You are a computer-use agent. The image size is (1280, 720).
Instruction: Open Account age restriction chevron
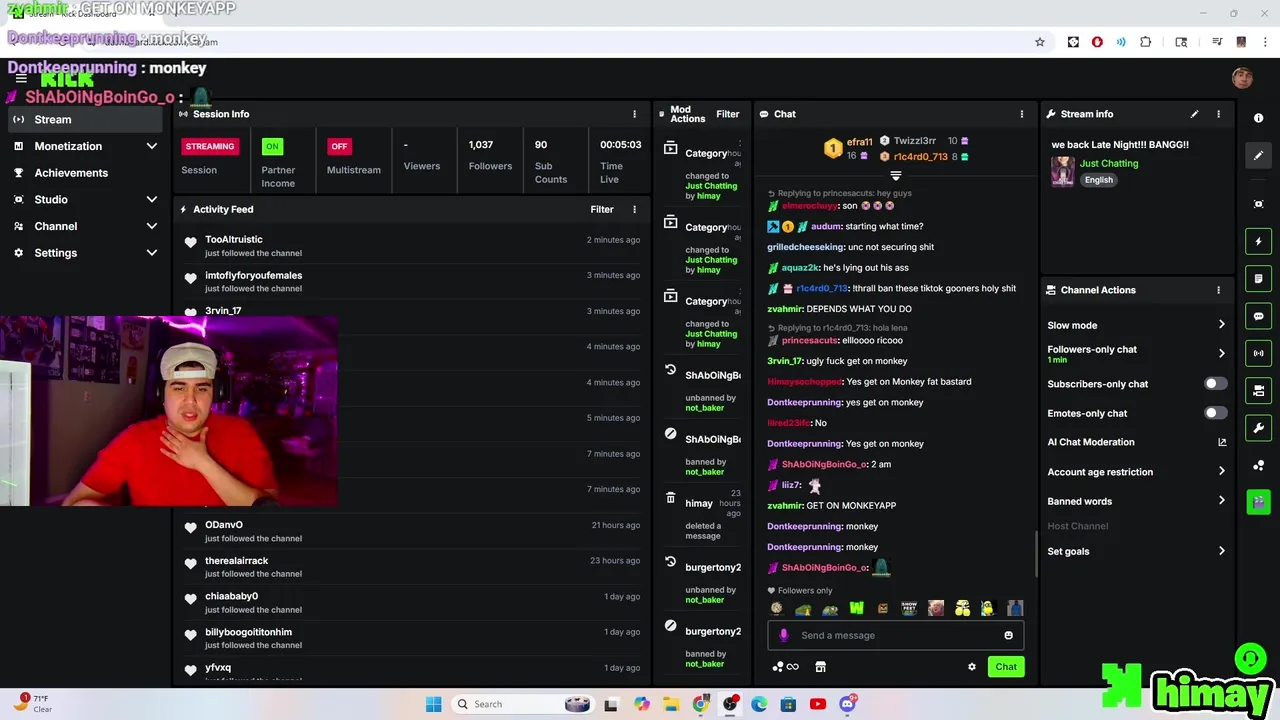1221,472
